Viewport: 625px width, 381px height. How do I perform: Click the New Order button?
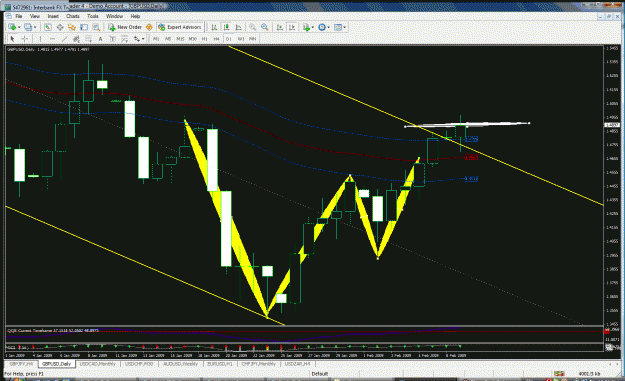pos(125,27)
